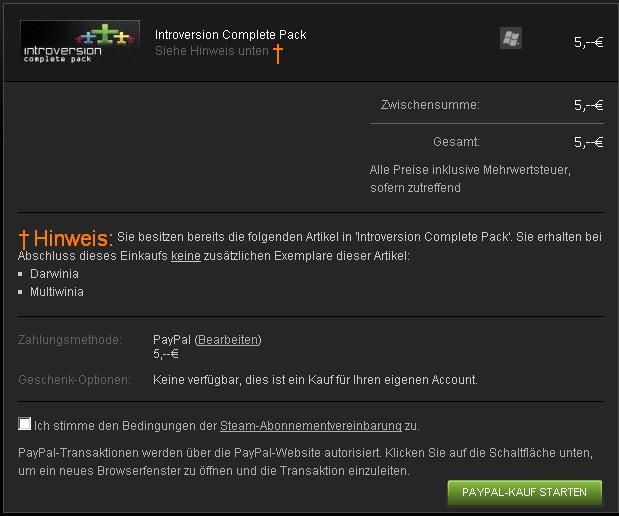Click the item price next to Windows icon

589,42
